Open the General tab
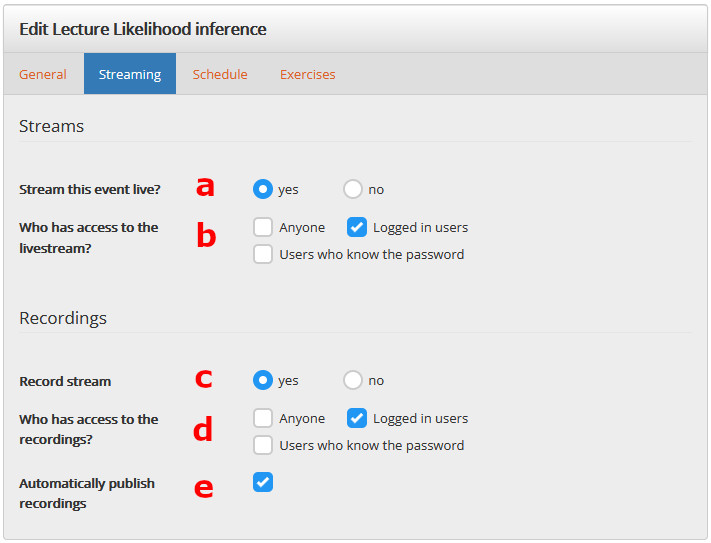The width and height of the screenshot is (711, 543). (x=43, y=74)
